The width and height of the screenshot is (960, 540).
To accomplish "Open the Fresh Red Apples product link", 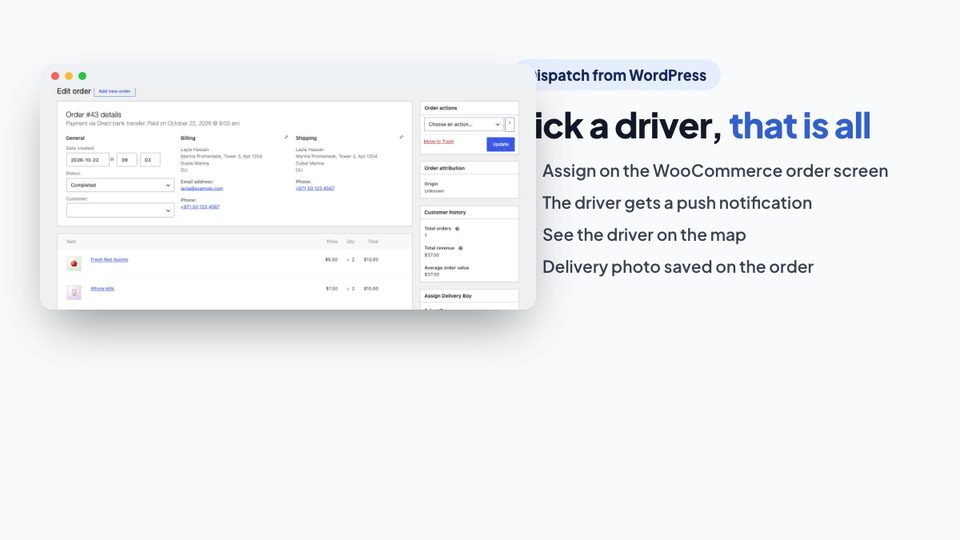I will point(110,260).
